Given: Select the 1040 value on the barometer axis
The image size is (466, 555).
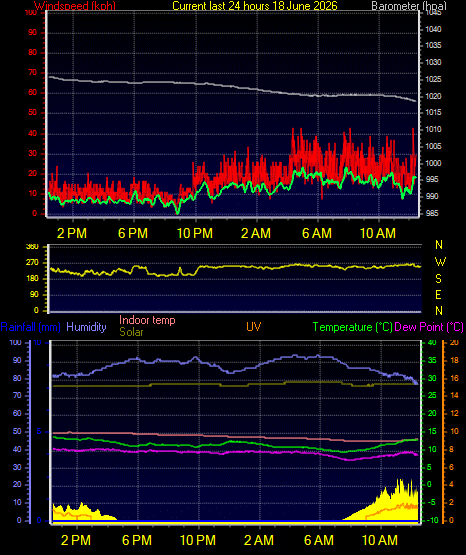Looking at the screenshot, I should (x=433, y=29).
